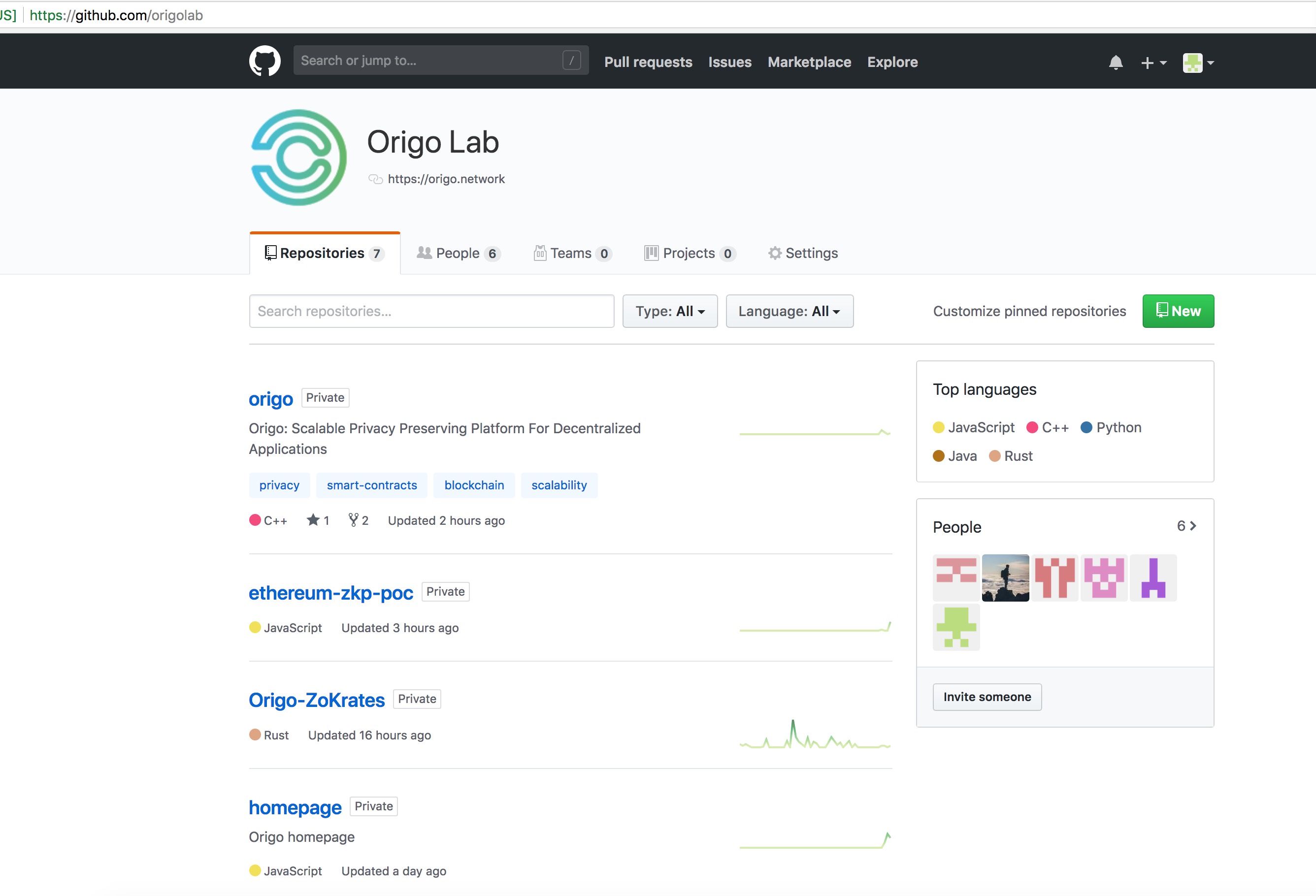Click the pink C++ color dot in Top languages
Screen dimensions: 1316x896
coord(1032,427)
